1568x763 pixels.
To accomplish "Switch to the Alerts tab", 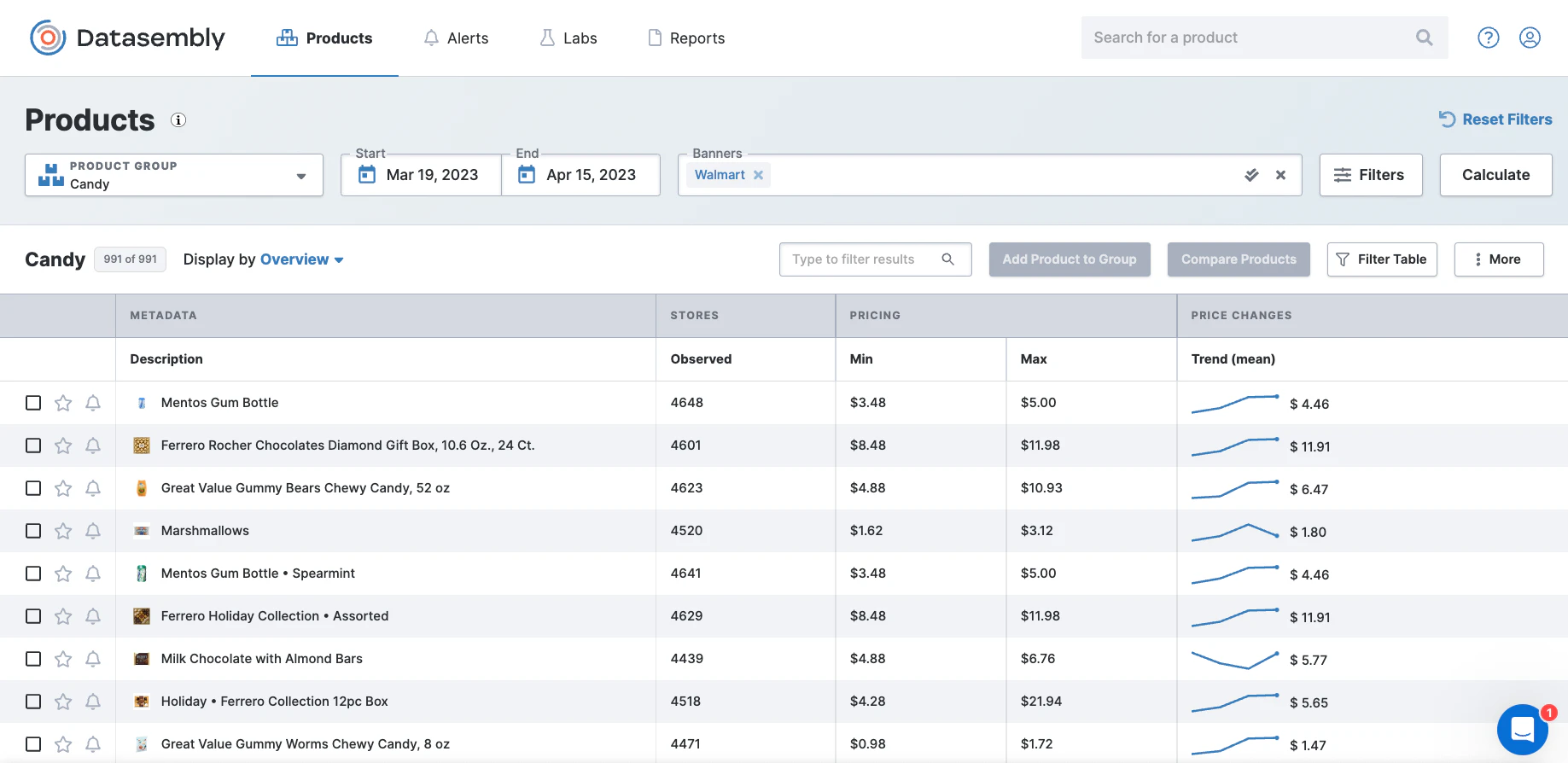I will (x=456, y=38).
